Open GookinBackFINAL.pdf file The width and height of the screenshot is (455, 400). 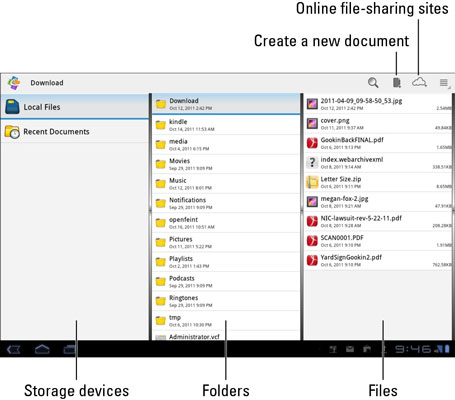tap(378, 143)
